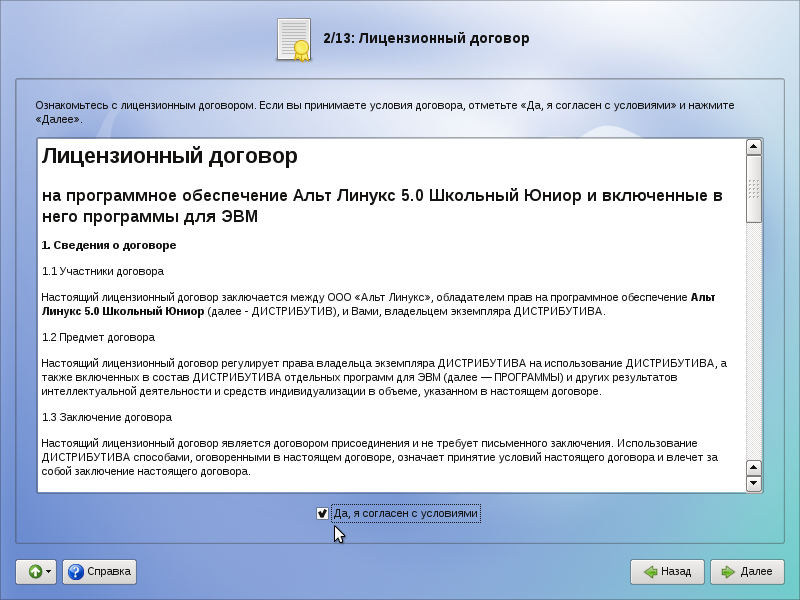Screen dimensions: 800x600
Task: Click the license certificate icon in header
Action: [x=294, y=39]
